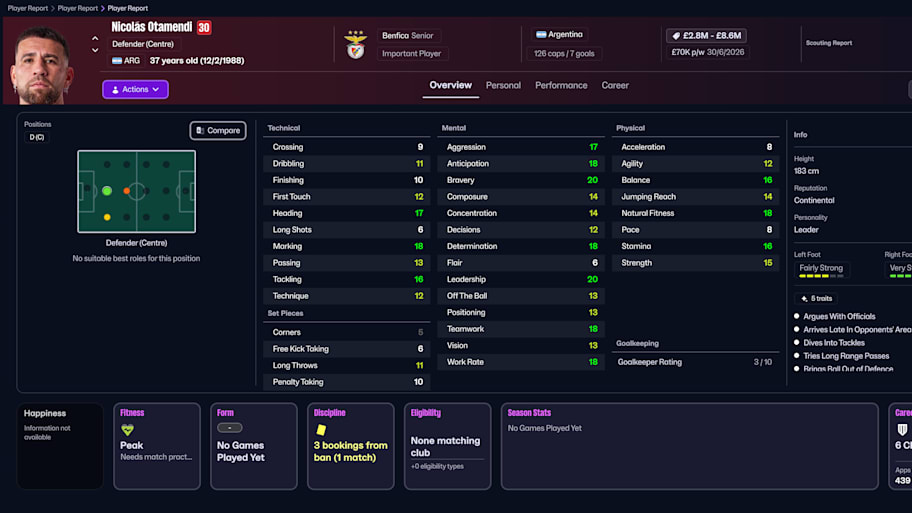Image resolution: width=912 pixels, height=513 pixels.
Task: Click the Set Pieces section header
Action: [x=285, y=314]
